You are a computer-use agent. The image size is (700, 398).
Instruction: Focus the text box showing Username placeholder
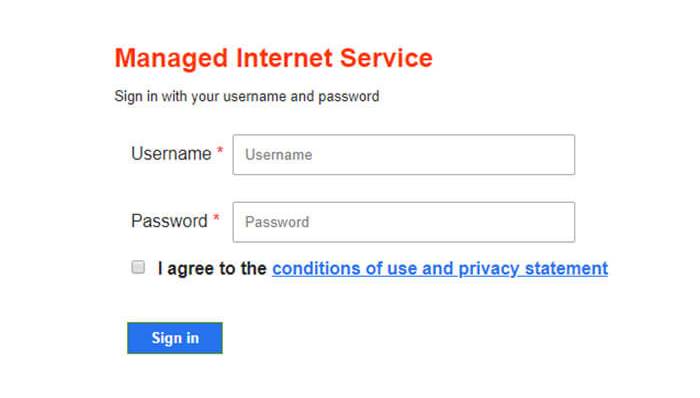coord(404,155)
